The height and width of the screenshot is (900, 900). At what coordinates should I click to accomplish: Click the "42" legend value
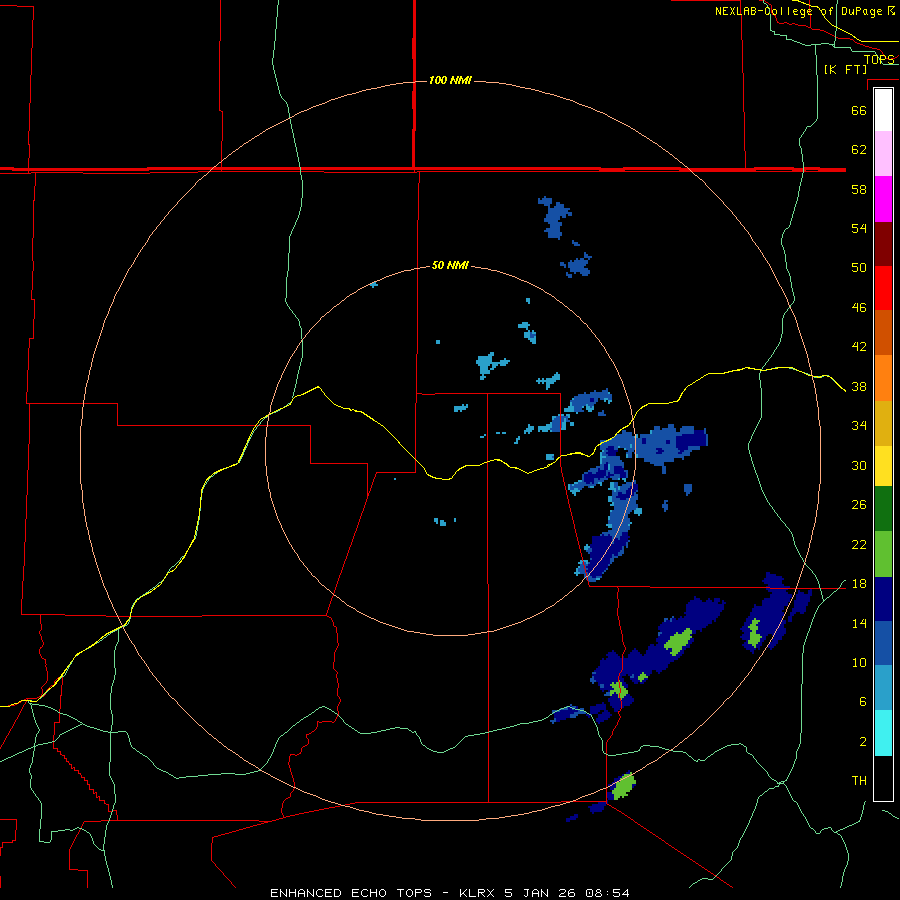(x=859, y=347)
